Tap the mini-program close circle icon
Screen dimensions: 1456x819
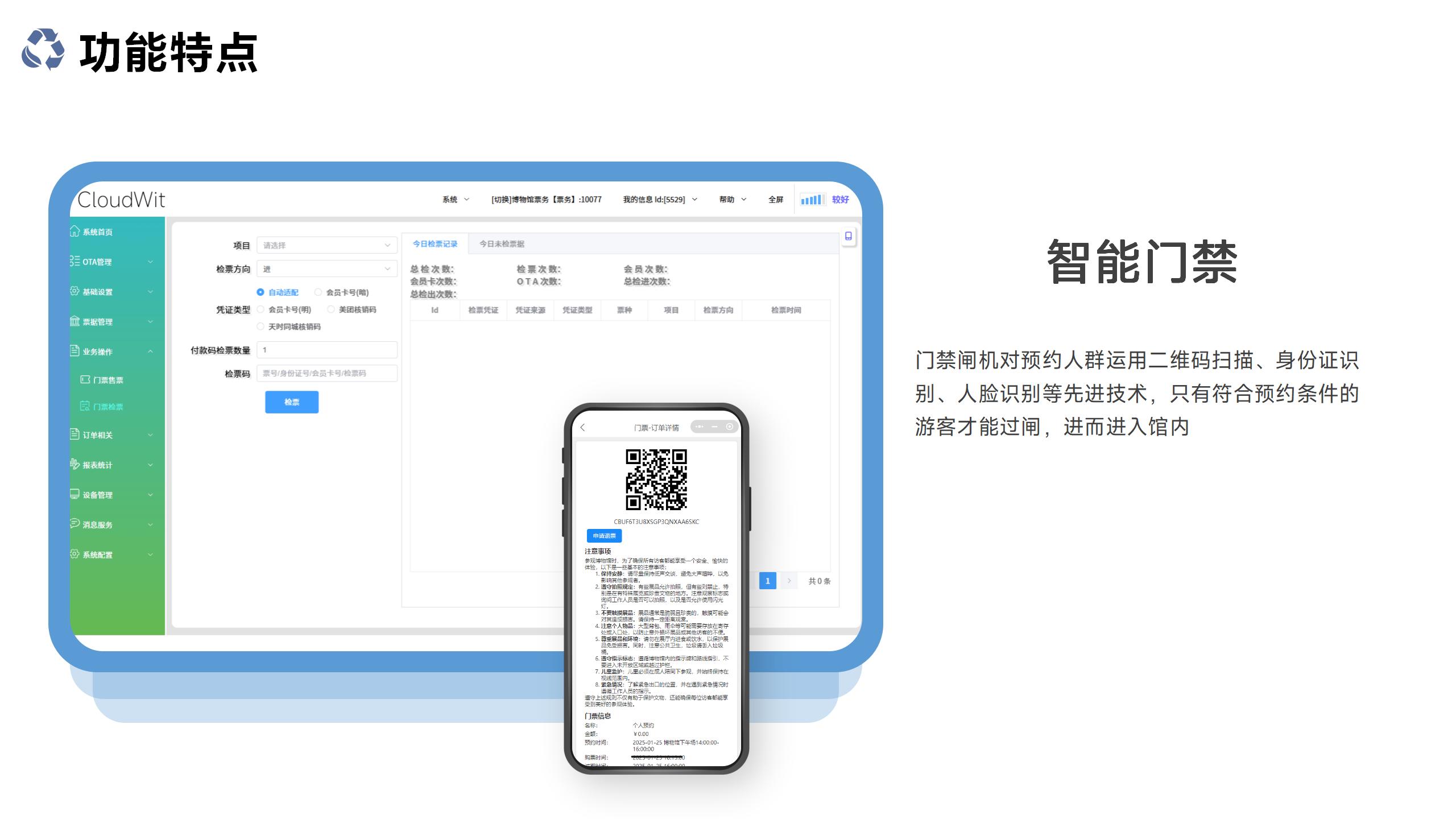(730, 427)
